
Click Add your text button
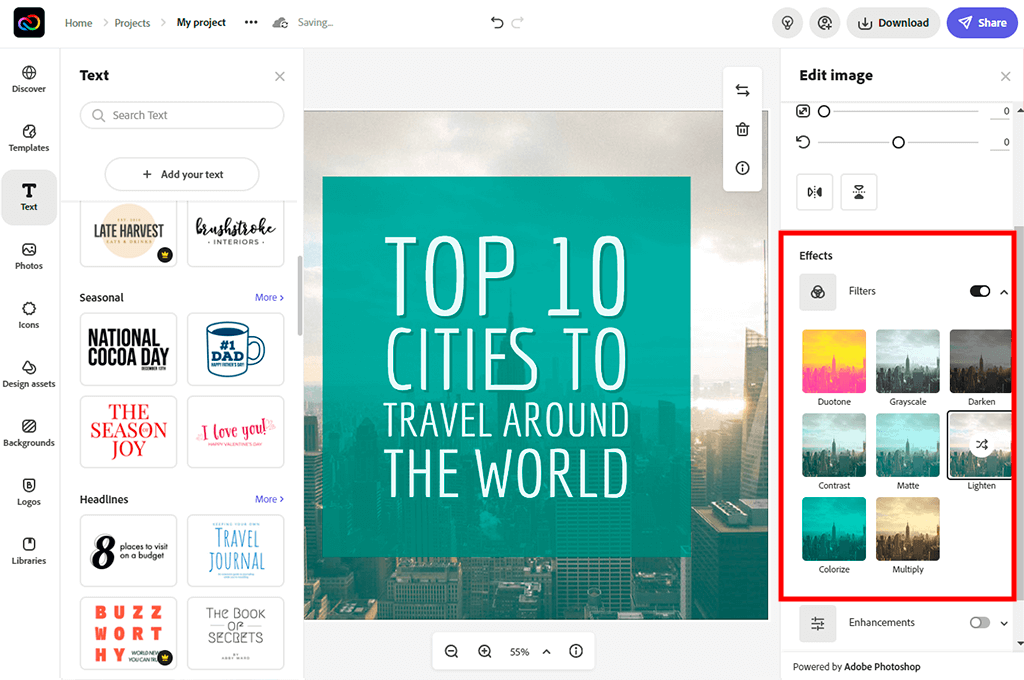pos(182,174)
